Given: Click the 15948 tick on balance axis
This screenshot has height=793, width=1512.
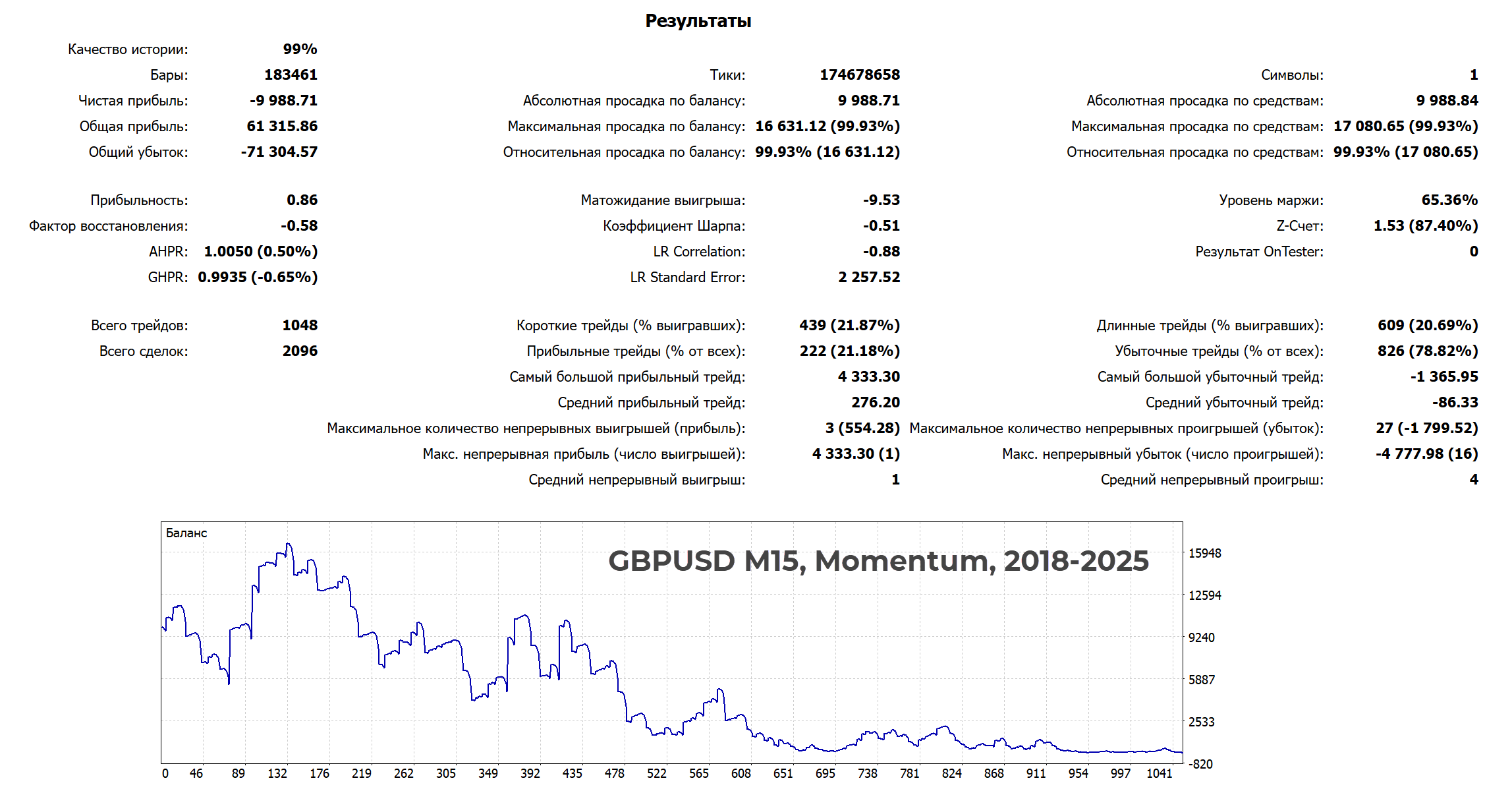Looking at the screenshot, I should coord(1204,553).
